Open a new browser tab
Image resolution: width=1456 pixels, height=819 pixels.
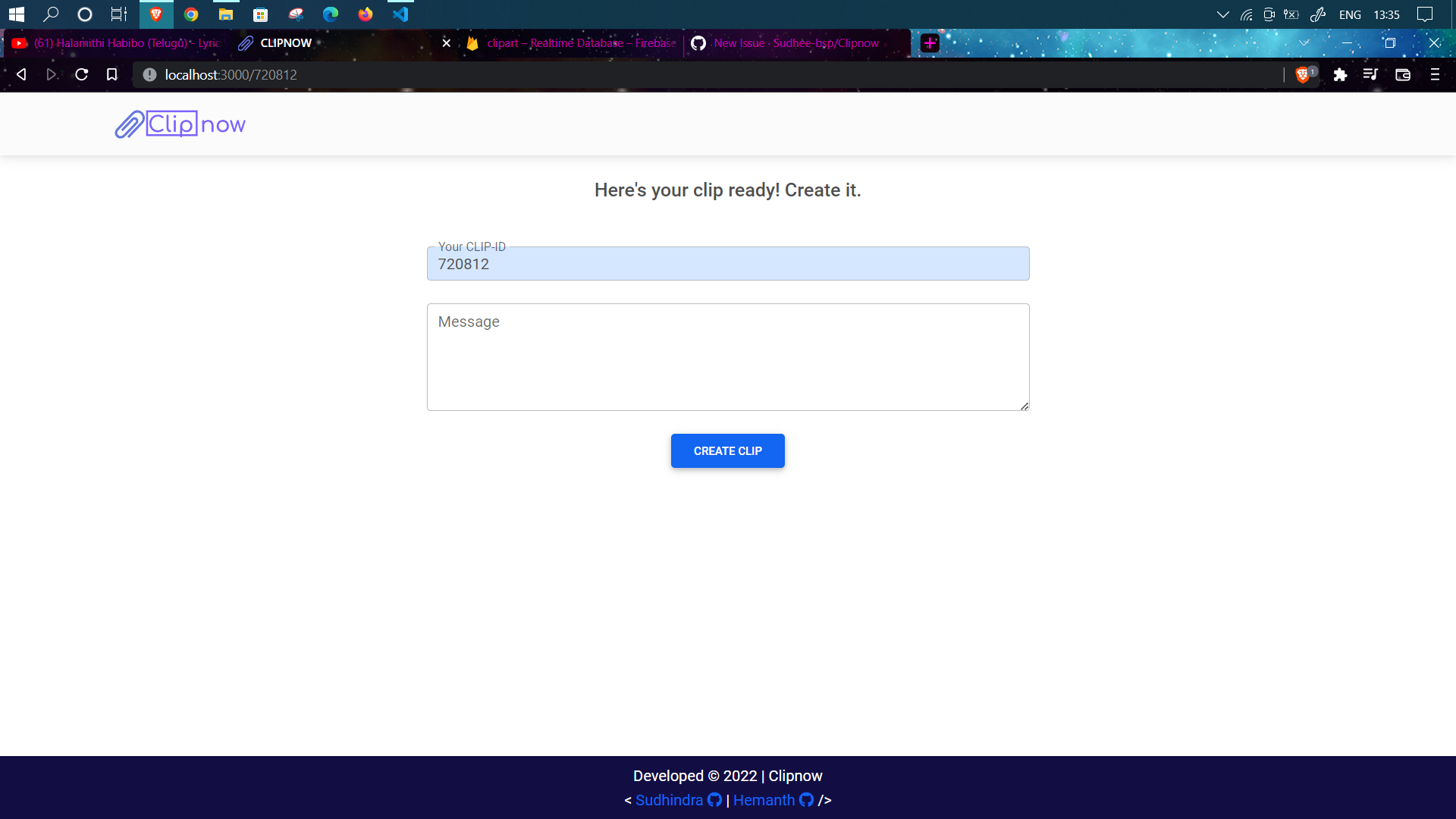click(x=929, y=43)
